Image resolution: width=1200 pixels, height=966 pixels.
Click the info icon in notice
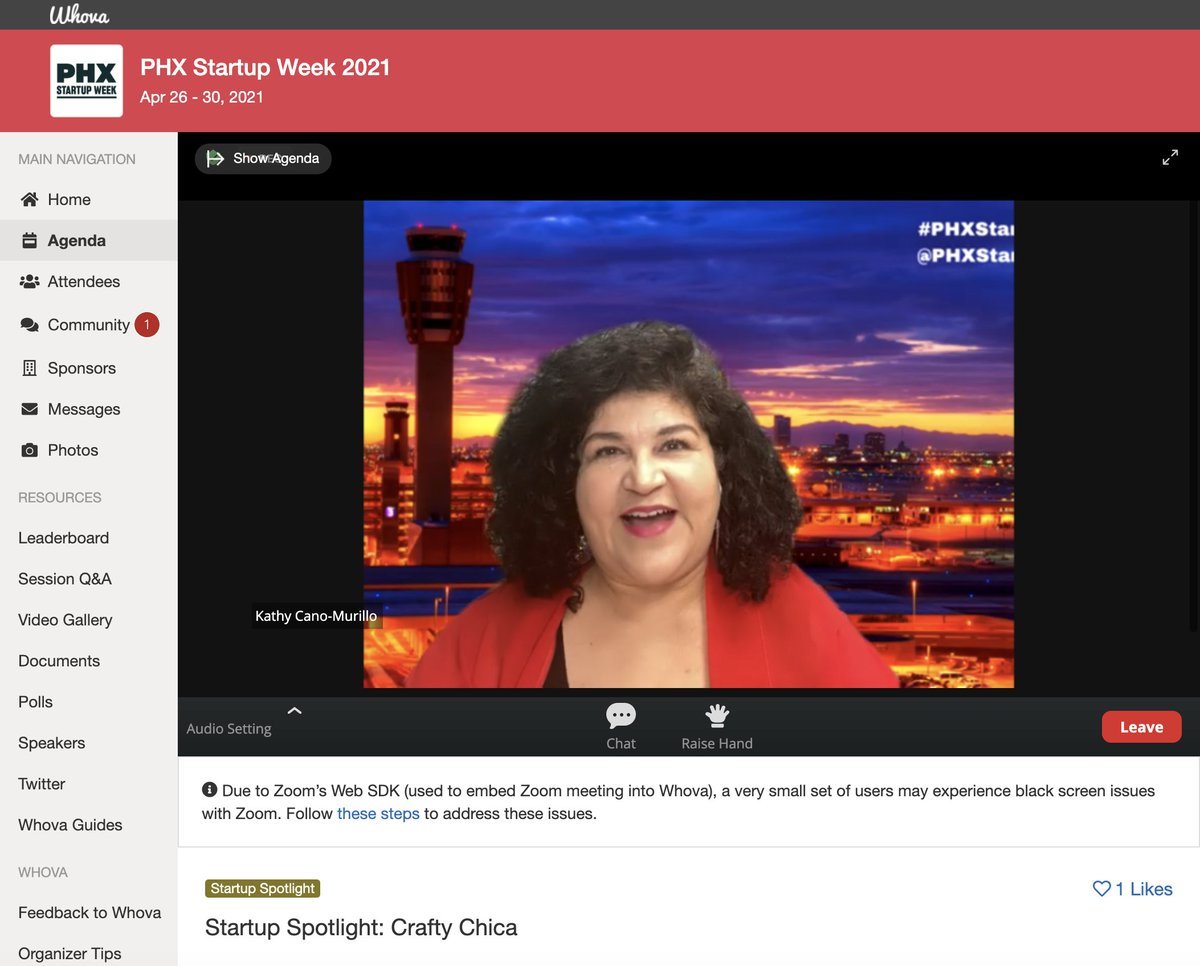pos(209,790)
